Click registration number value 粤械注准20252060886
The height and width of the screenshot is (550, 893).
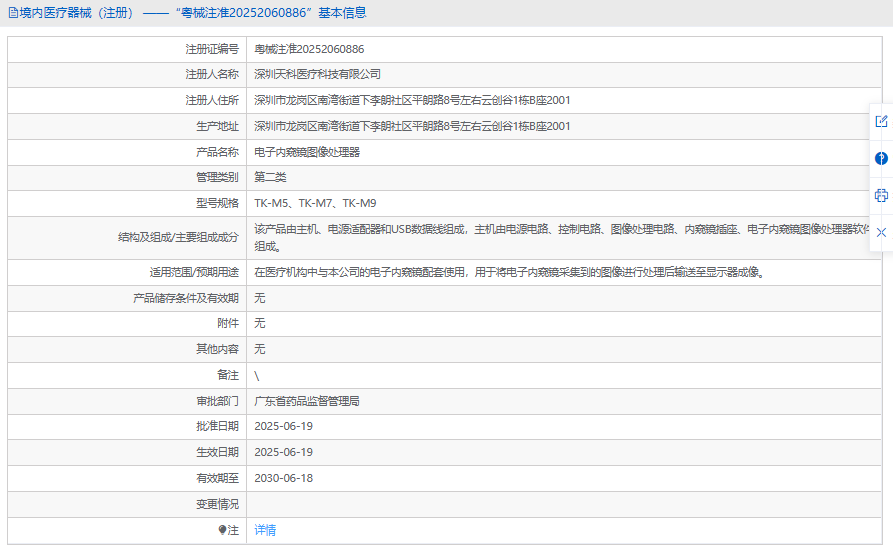point(309,49)
